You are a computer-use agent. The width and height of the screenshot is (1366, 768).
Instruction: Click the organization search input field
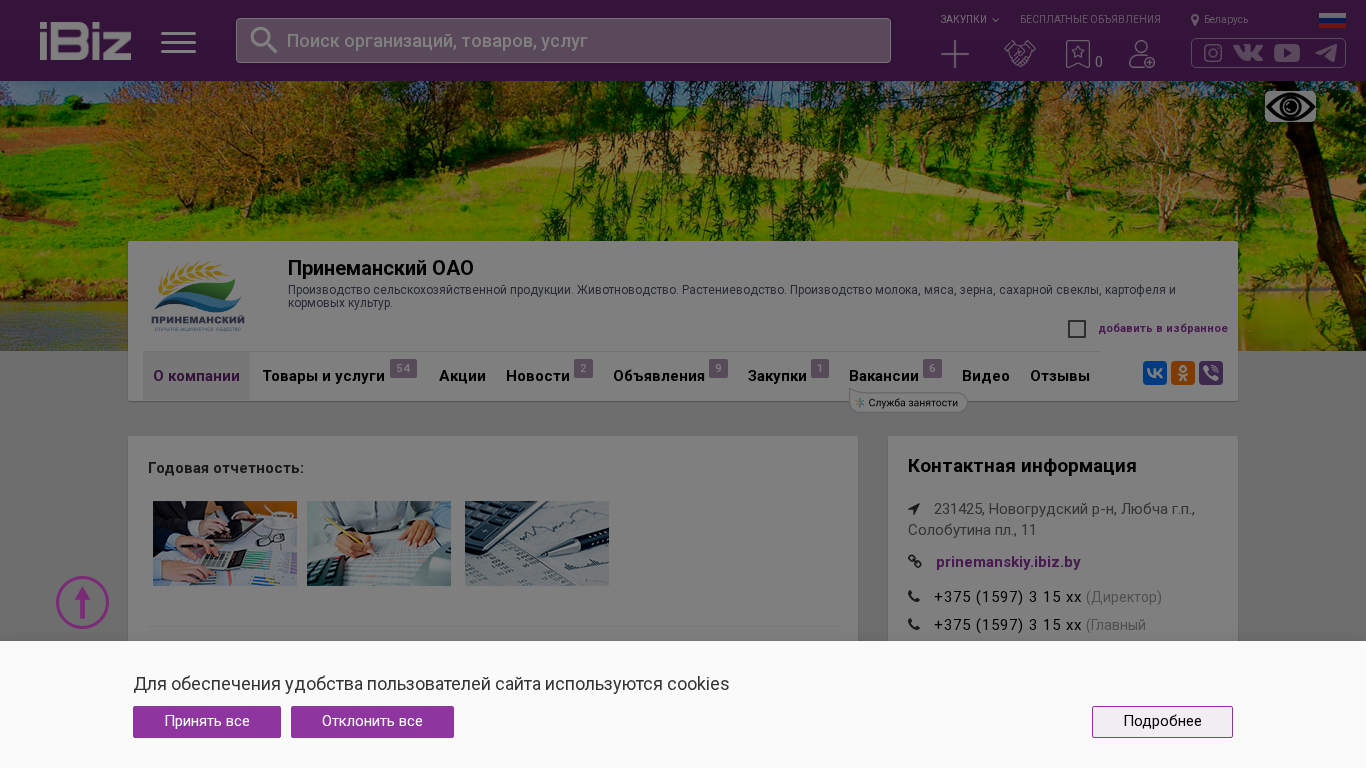(563, 41)
